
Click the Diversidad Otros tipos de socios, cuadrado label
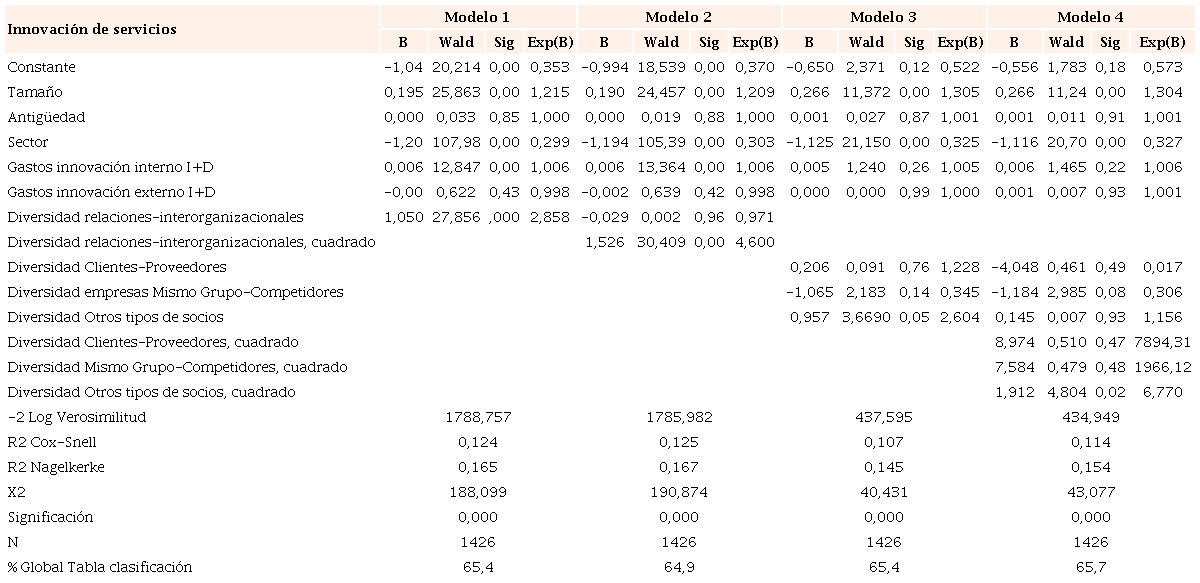(151, 392)
